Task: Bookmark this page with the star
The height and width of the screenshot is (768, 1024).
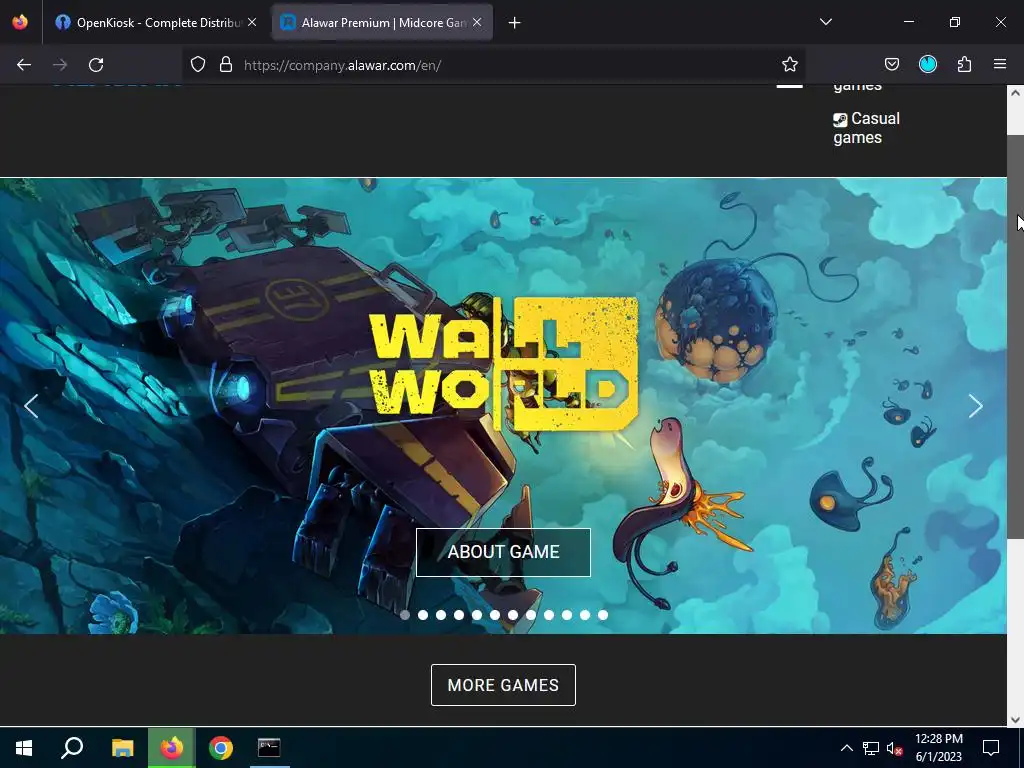Action: (x=790, y=65)
